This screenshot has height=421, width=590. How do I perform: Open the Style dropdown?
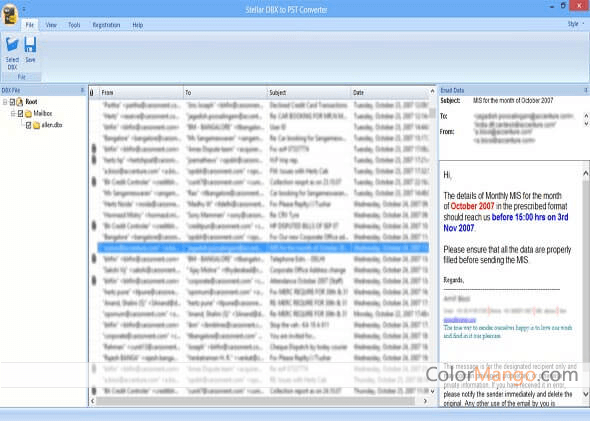pyautogui.click(x=576, y=24)
